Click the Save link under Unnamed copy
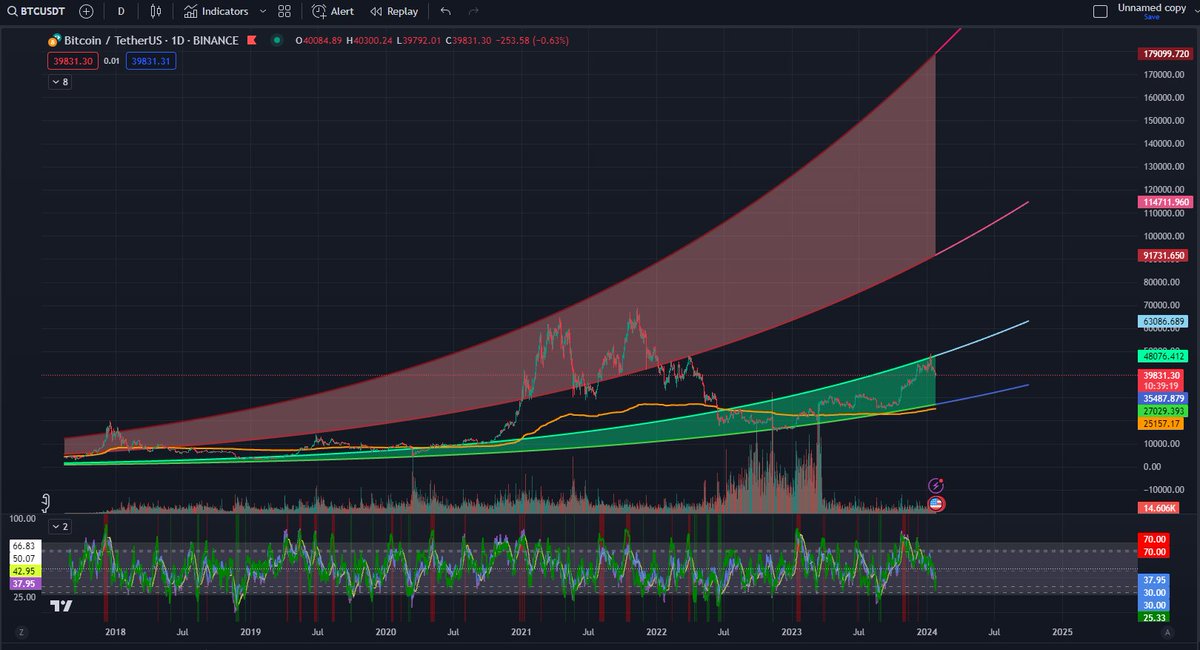 [x=1151, y=17]
